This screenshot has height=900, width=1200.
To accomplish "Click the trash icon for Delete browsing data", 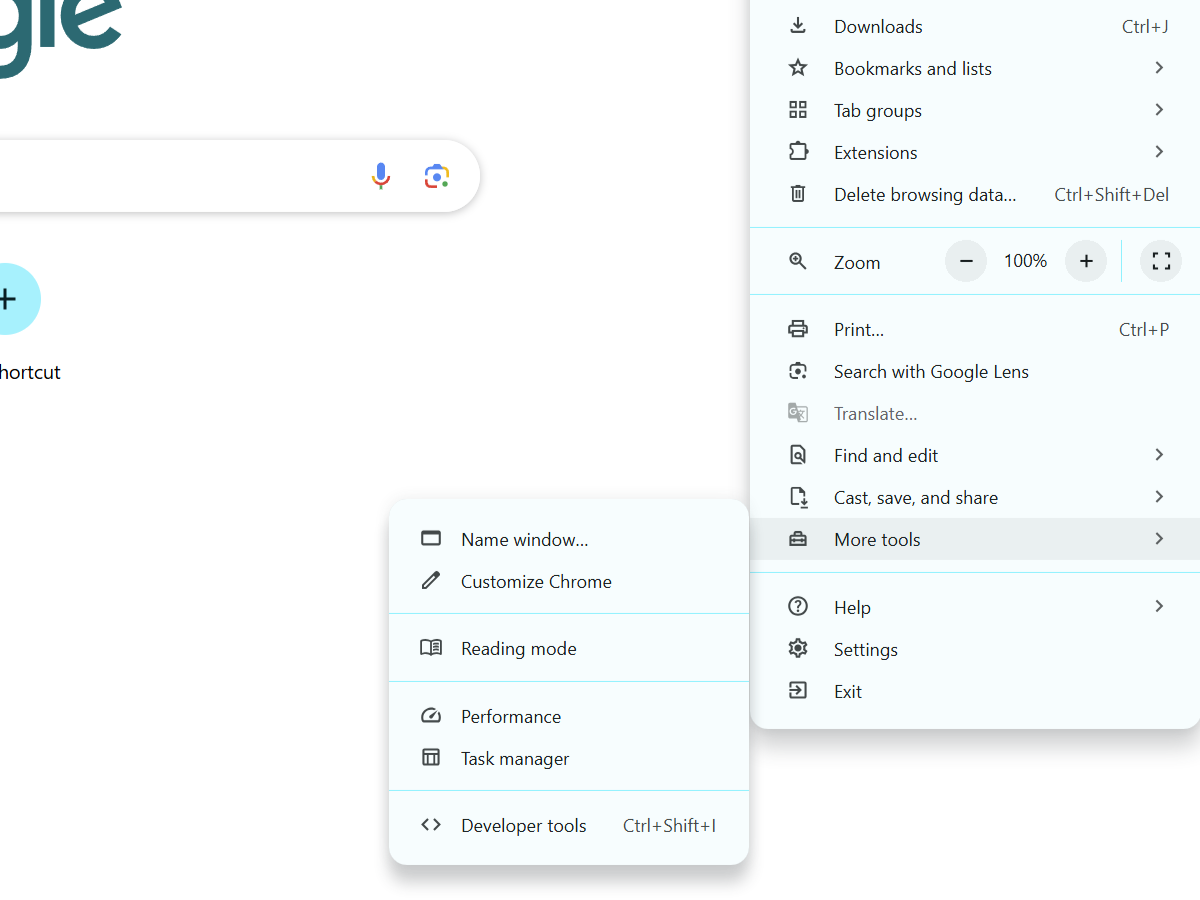I will (798, 194).
